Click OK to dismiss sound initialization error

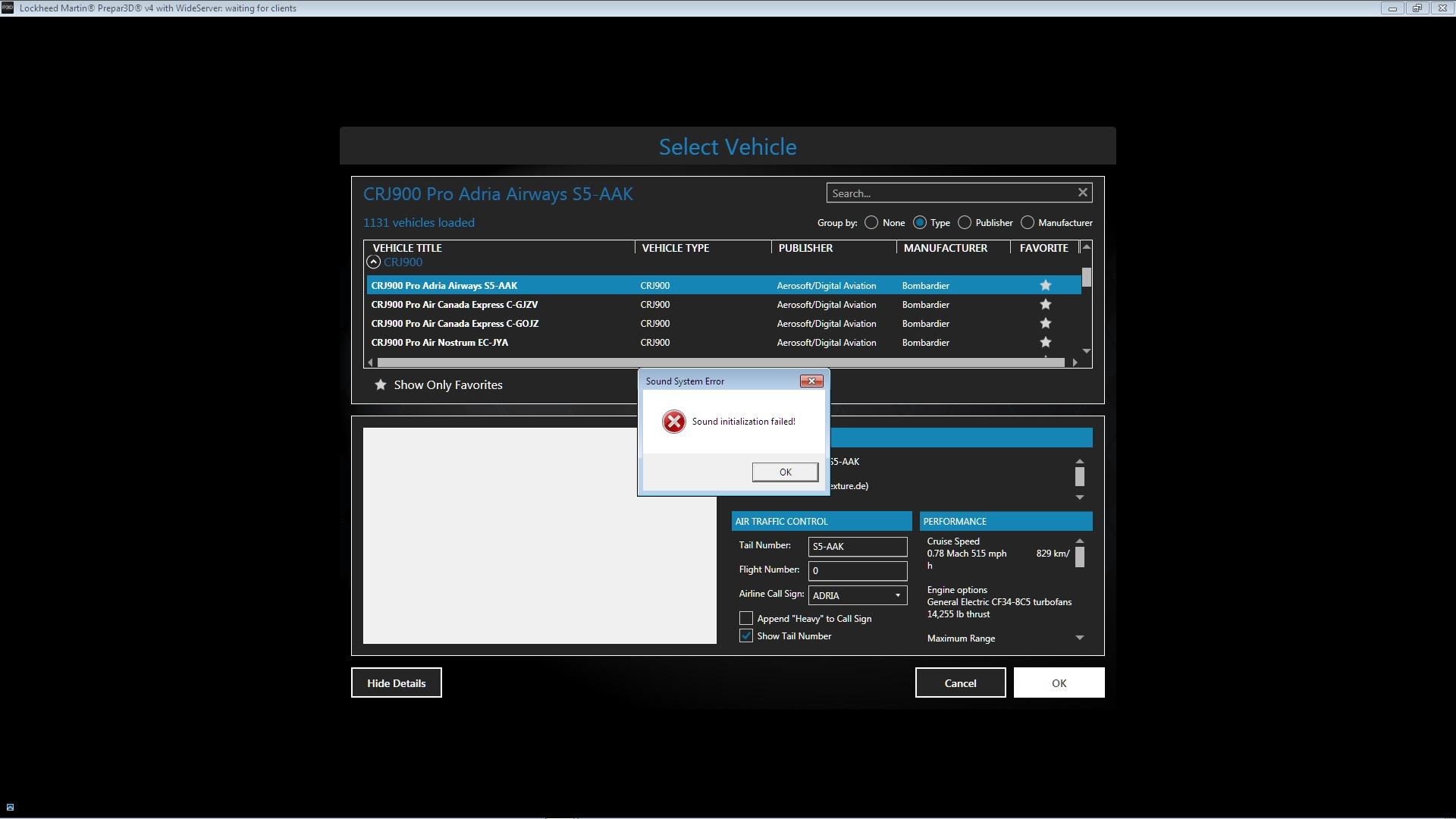tap(785, 472)
